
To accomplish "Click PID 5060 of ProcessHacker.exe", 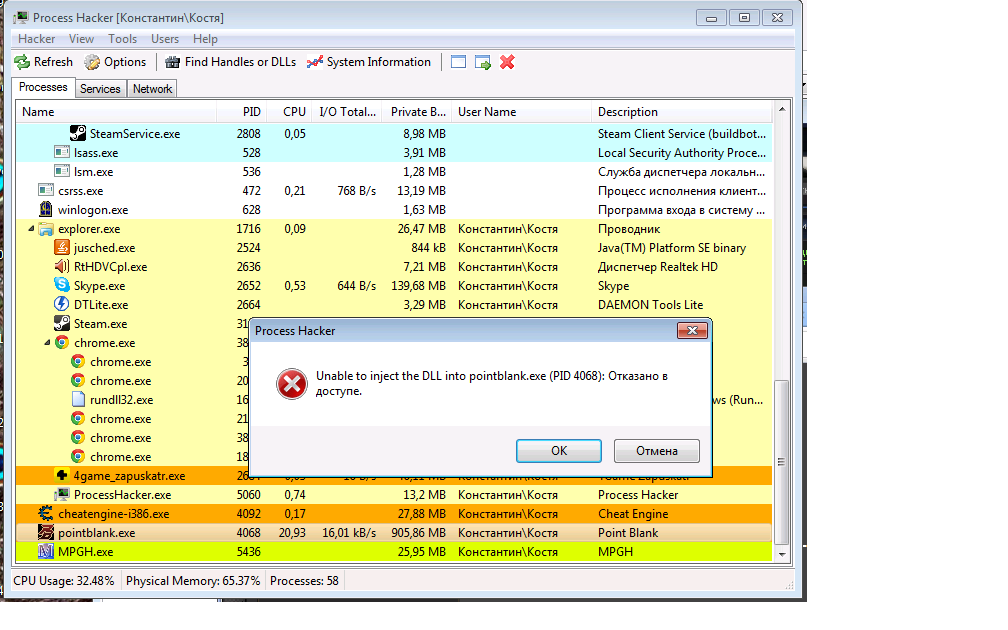I will (x=248, y=495).
